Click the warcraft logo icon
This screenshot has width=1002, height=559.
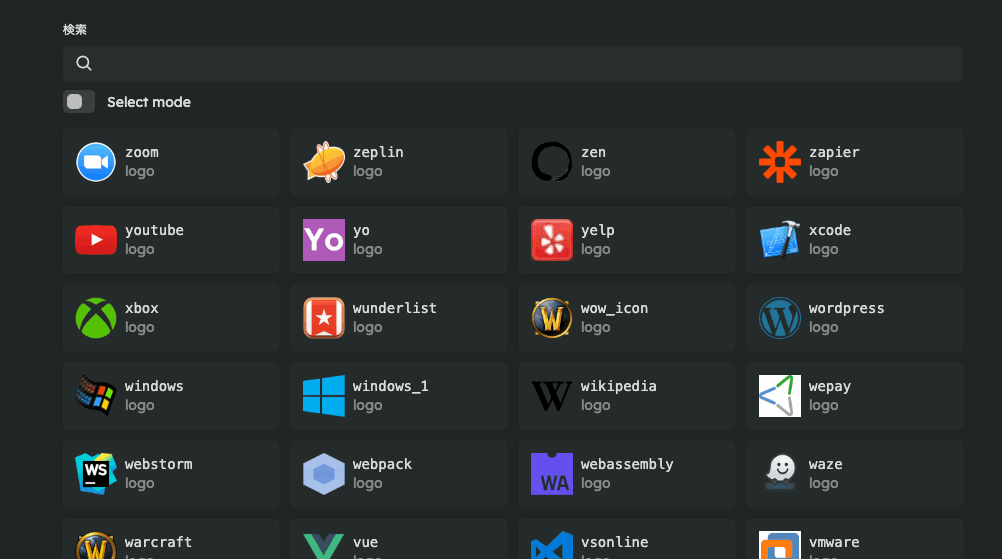pos(96,546)
